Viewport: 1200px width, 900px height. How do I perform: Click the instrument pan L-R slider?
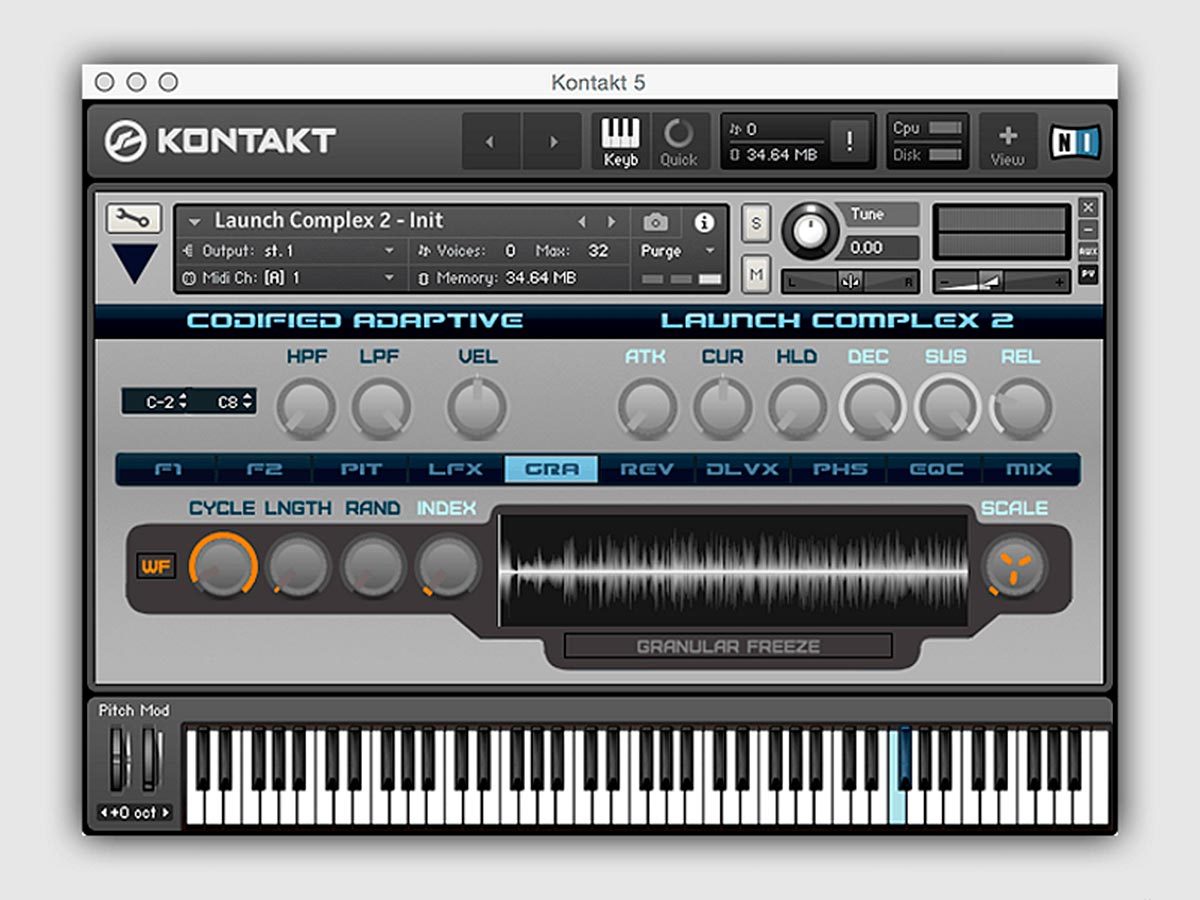point(850,282)
